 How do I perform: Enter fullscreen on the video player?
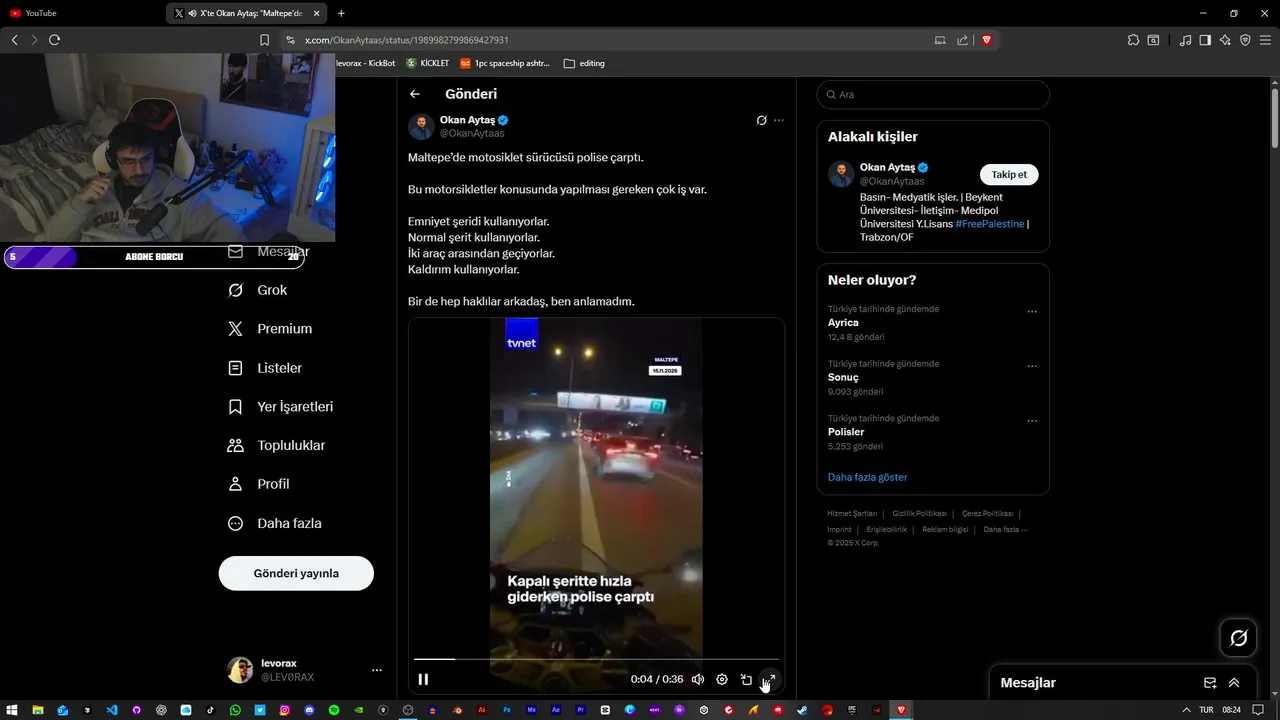point(770,679)
